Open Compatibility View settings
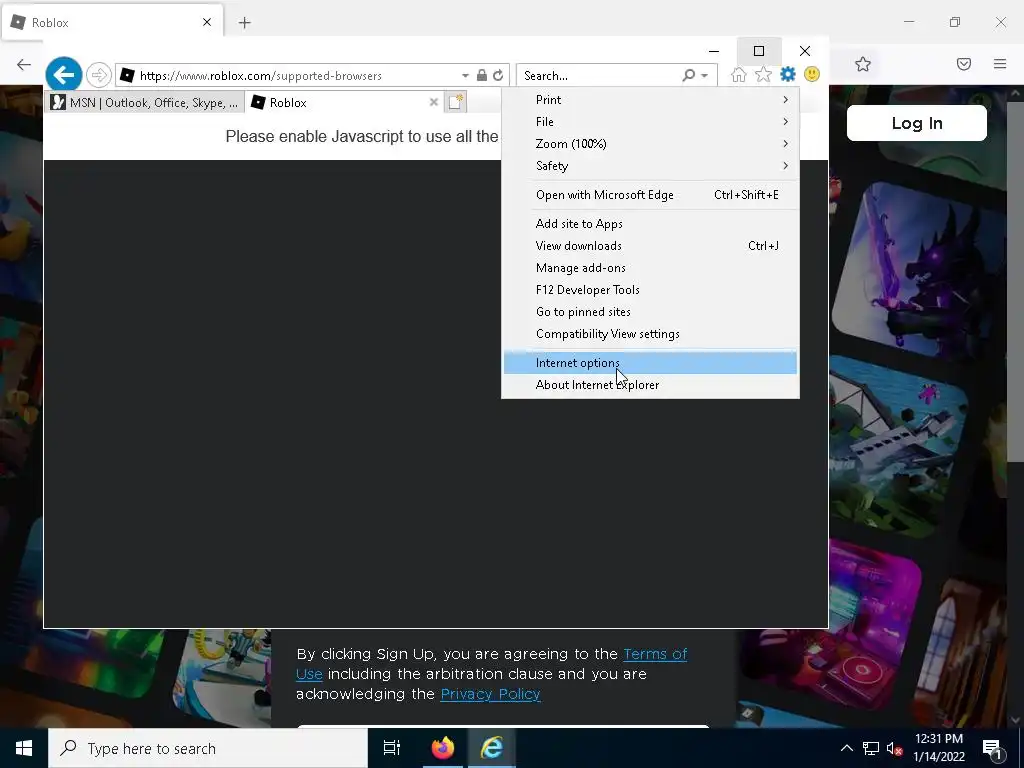 (650, 334)
